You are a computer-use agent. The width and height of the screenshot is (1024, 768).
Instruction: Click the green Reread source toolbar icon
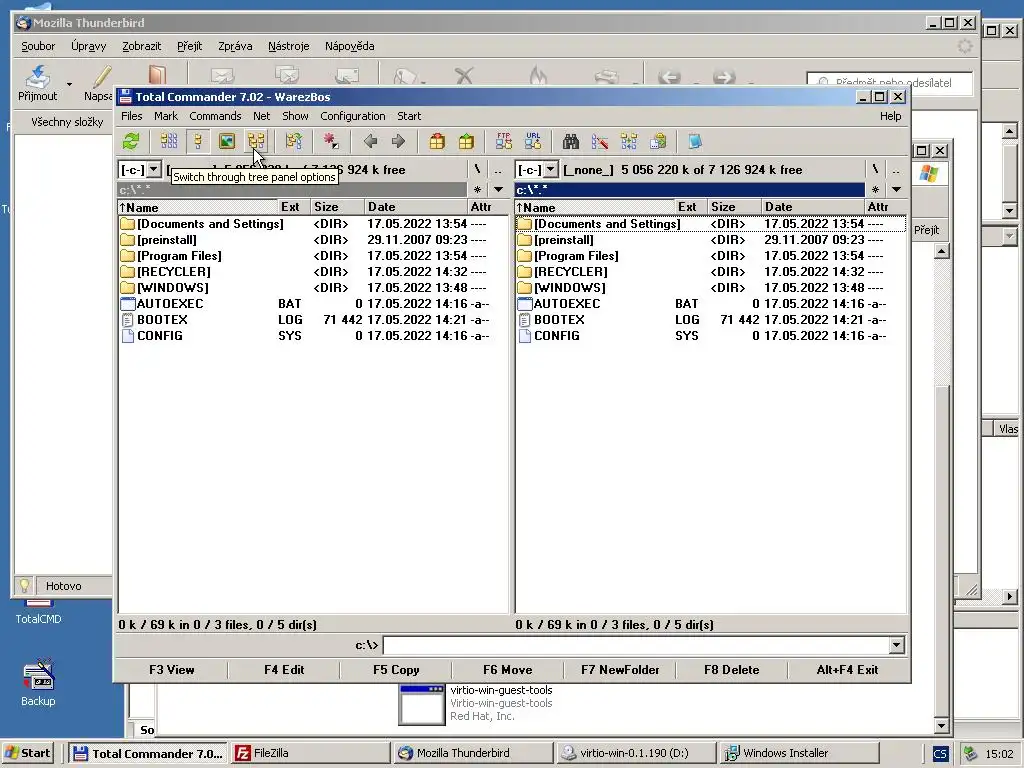point(131,141)
